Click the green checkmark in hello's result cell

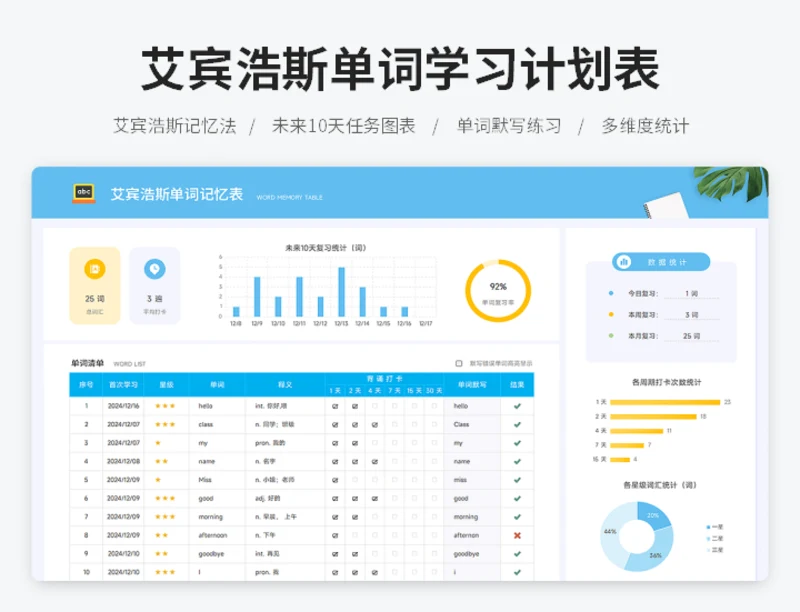tap(517, 406)
